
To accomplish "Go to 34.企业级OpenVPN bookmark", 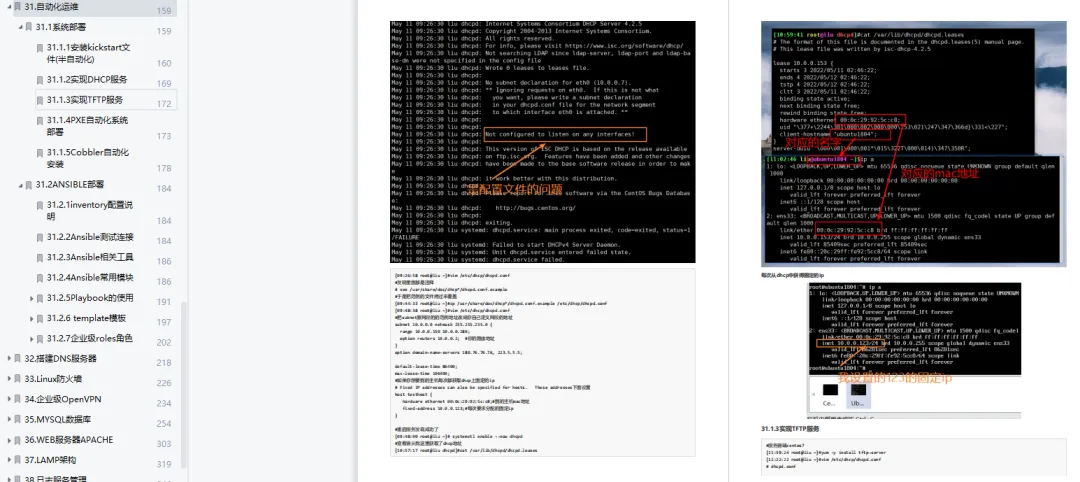I will pyautogui.click(x=63, y=399).
